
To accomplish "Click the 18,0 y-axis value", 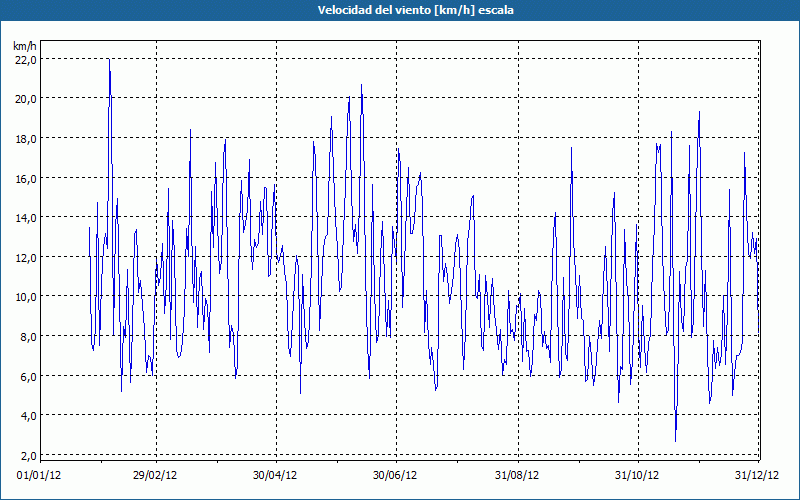I will (x=26, y=139).
